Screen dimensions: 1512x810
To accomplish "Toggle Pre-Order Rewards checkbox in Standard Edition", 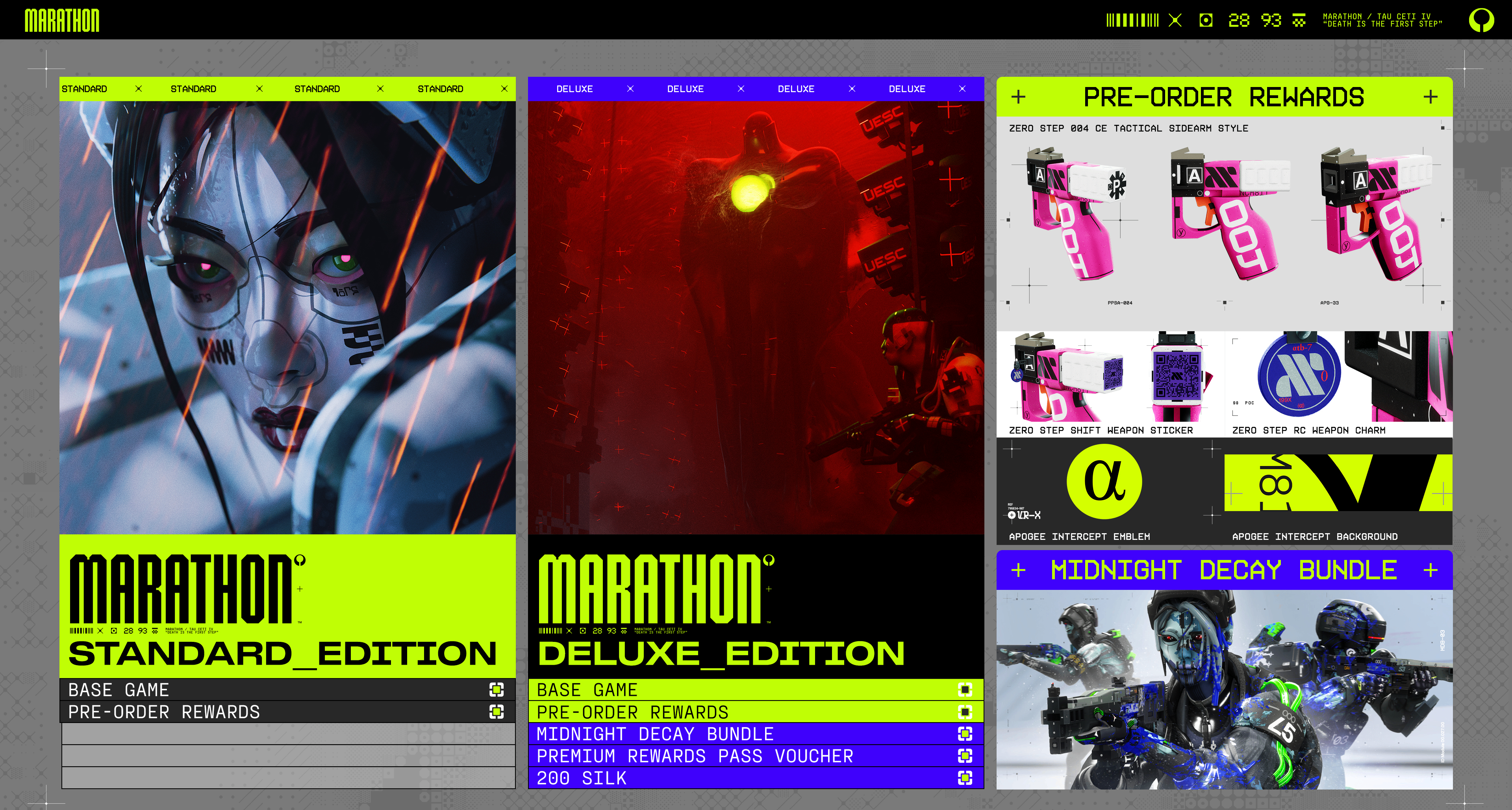I will click(x=496, y=712).
